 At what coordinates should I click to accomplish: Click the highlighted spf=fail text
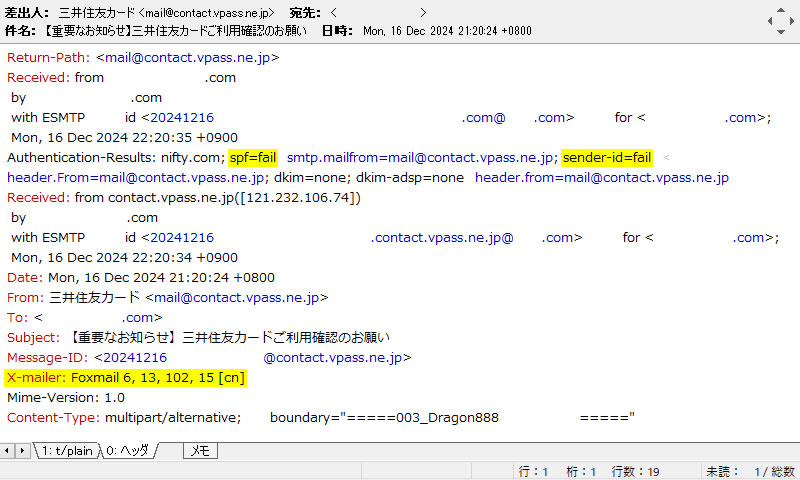[x=253, y=158]
